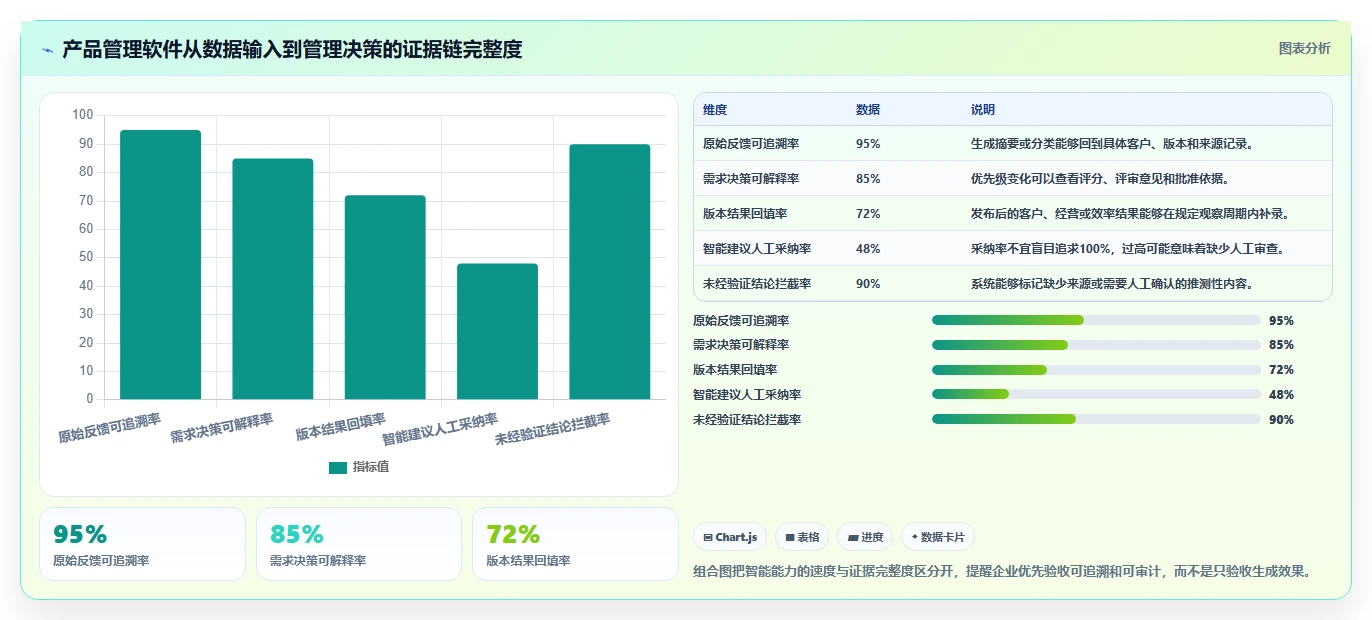This screenshot has height=620, width=1372.
Task: Click the 智能建议人工采纳率 progress bar
Action: [1096, 394]
